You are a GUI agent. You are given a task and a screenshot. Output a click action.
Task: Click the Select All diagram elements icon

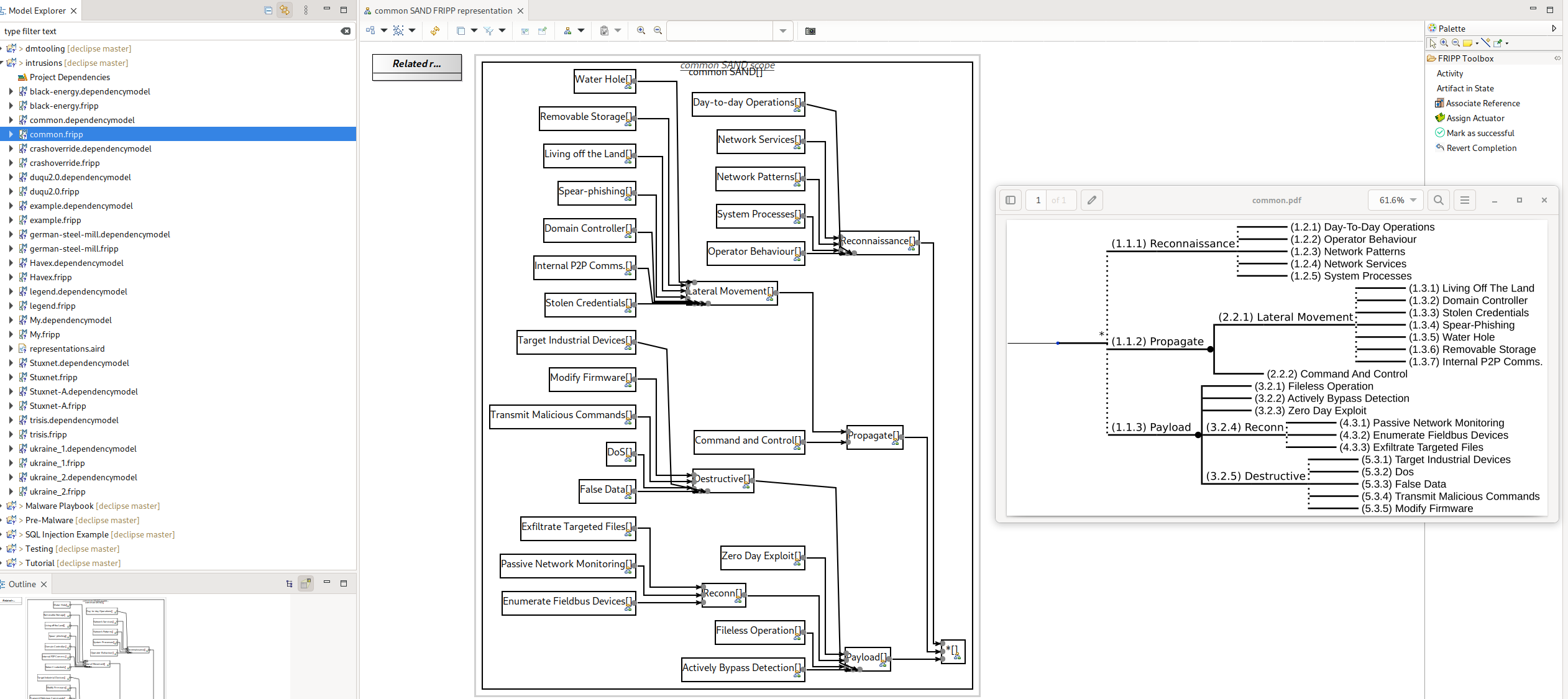point(398,30)
